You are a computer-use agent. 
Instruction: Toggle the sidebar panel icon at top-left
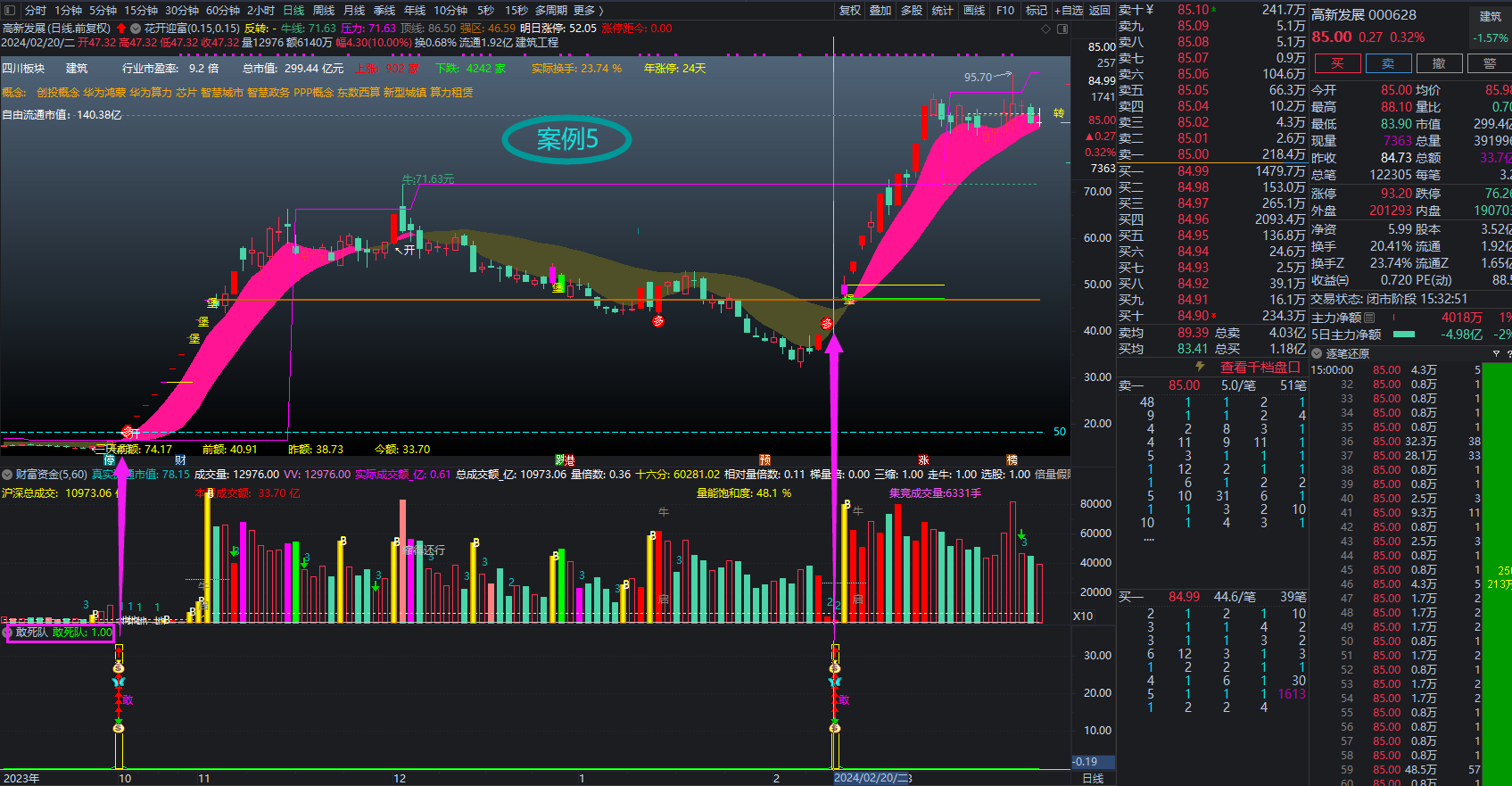(11, 10)
